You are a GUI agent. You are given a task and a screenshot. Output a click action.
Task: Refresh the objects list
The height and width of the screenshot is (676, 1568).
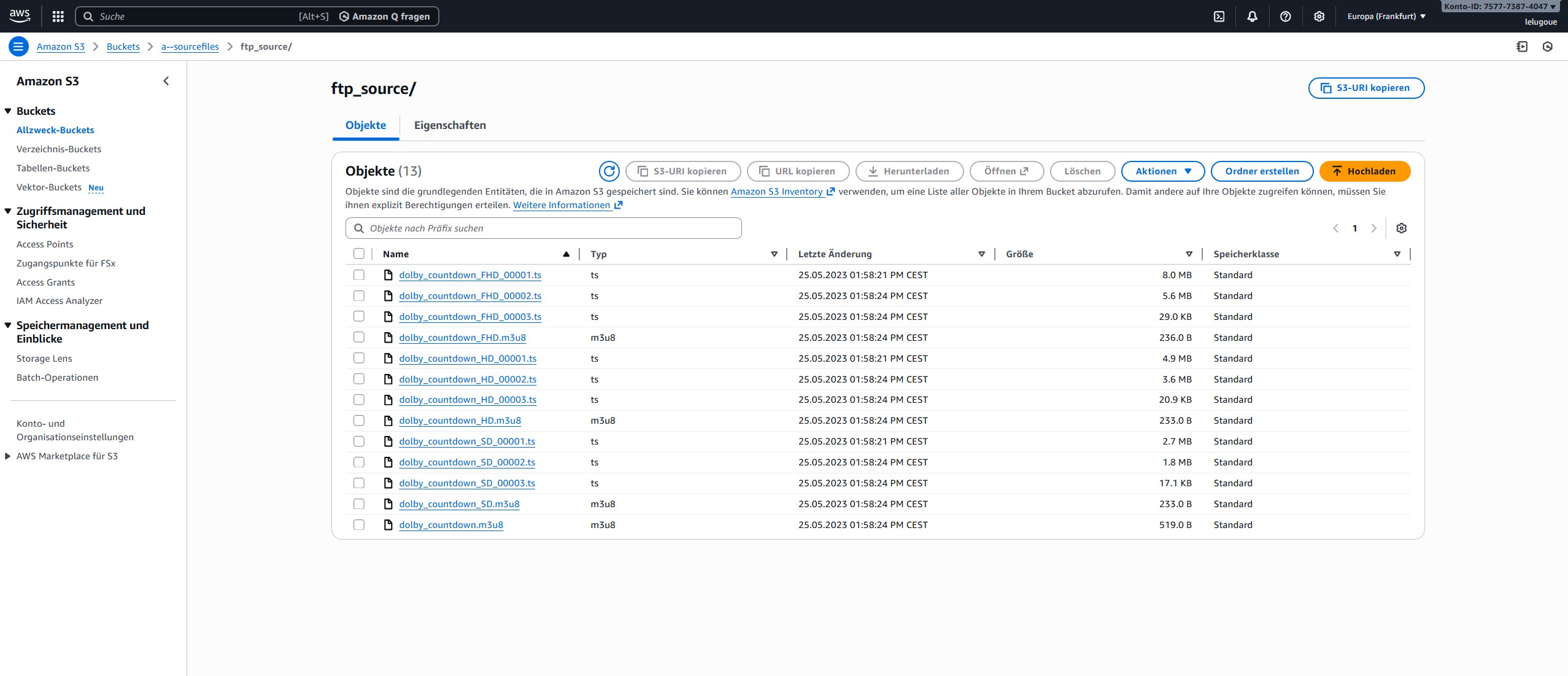[609, 171]
